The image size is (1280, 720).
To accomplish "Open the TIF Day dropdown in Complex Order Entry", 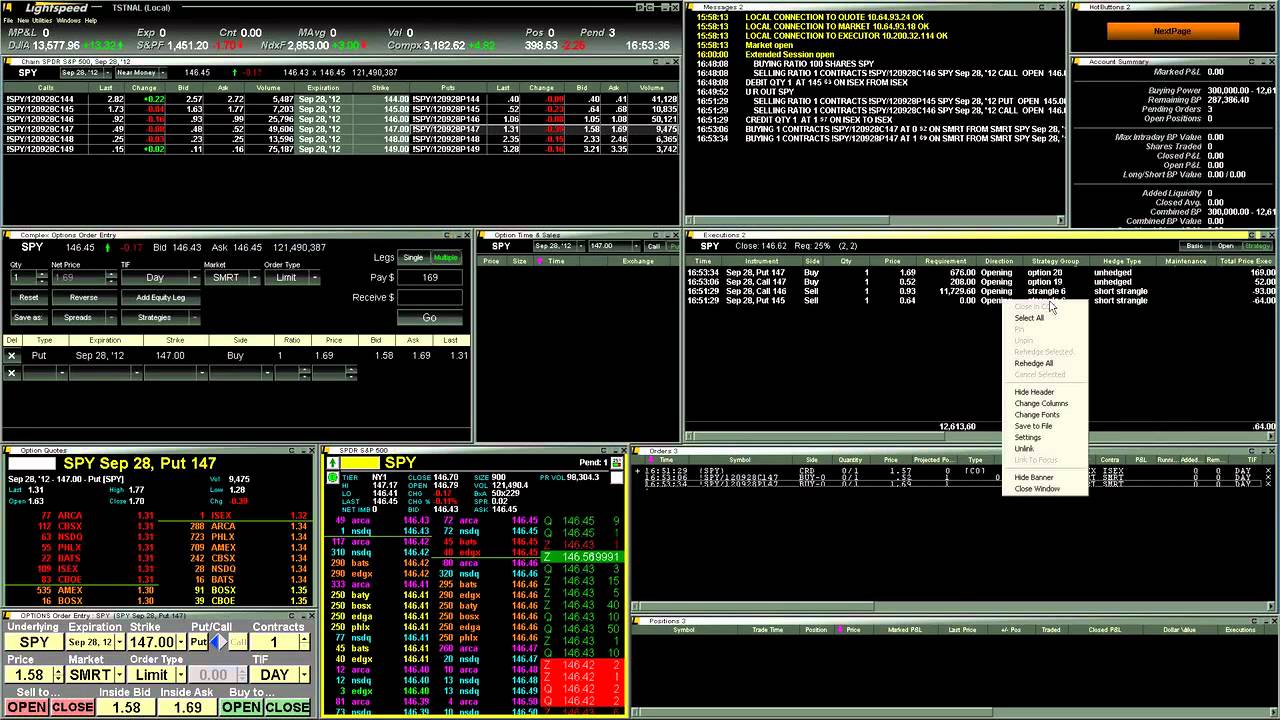I will point(193,277).
